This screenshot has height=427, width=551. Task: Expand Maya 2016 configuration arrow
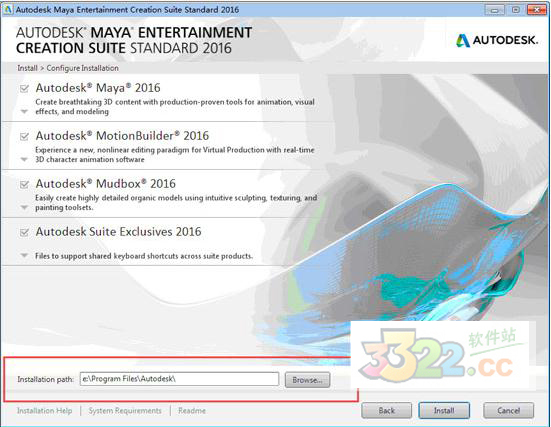coord(24,112)
